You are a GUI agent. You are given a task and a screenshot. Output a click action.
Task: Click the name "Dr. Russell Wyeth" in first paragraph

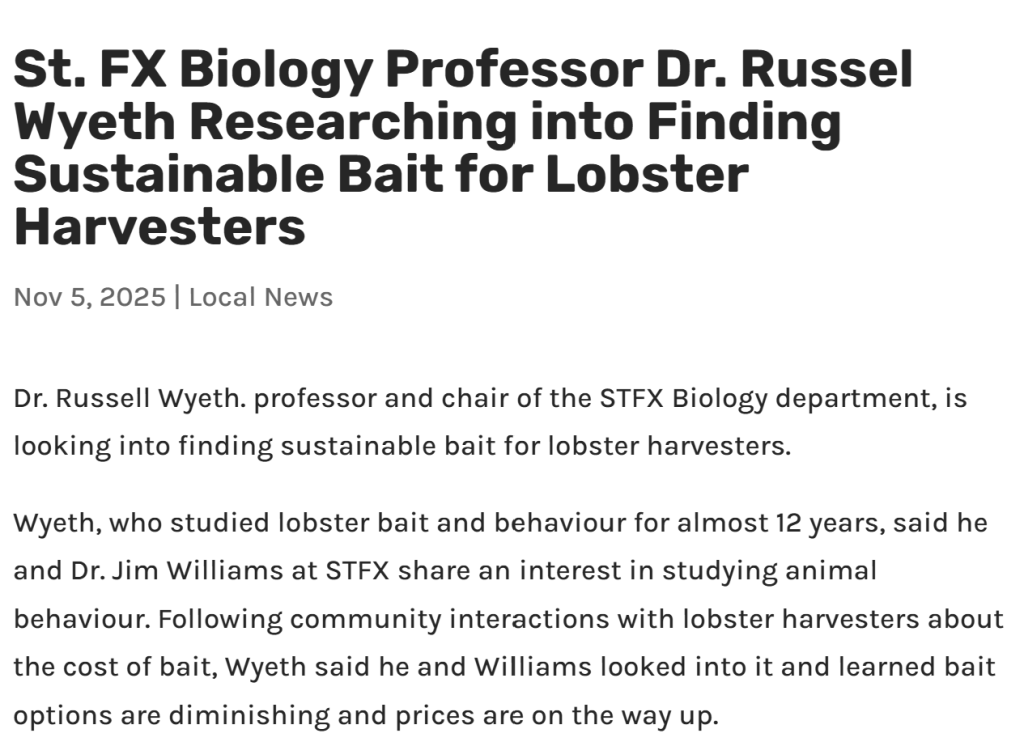click(x=129, y=398)
